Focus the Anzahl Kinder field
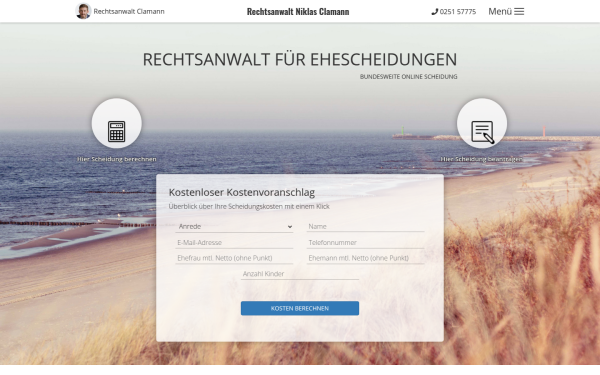Screen dimensions: 600x375 coord(300,274)
